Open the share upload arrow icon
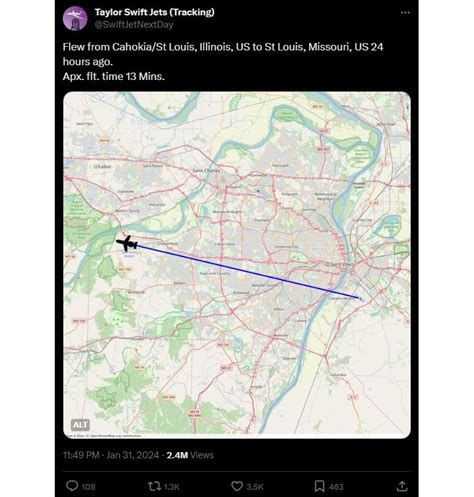 402,486
